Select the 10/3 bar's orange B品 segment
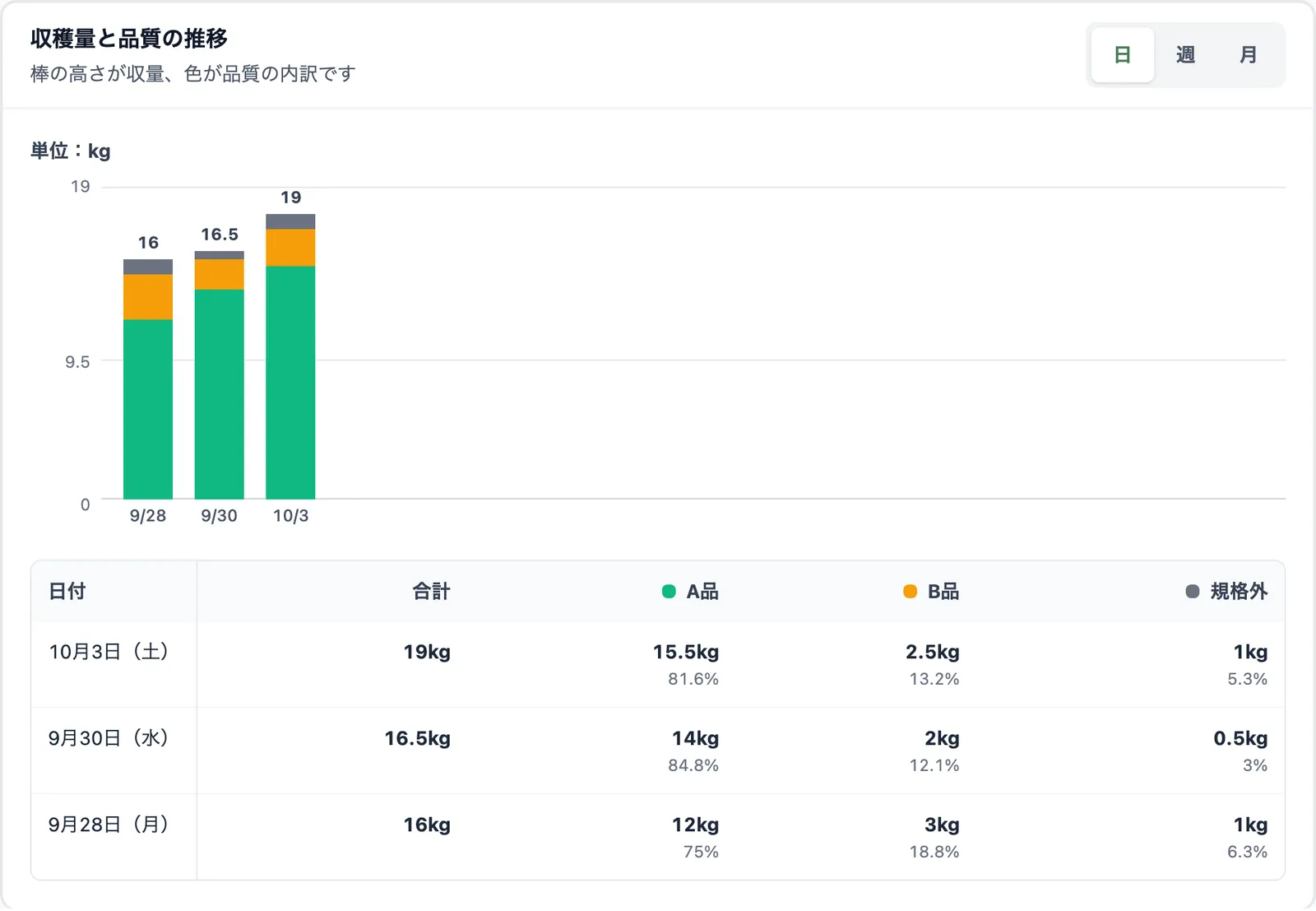1316x911 pixels. (x=290, y=248)
